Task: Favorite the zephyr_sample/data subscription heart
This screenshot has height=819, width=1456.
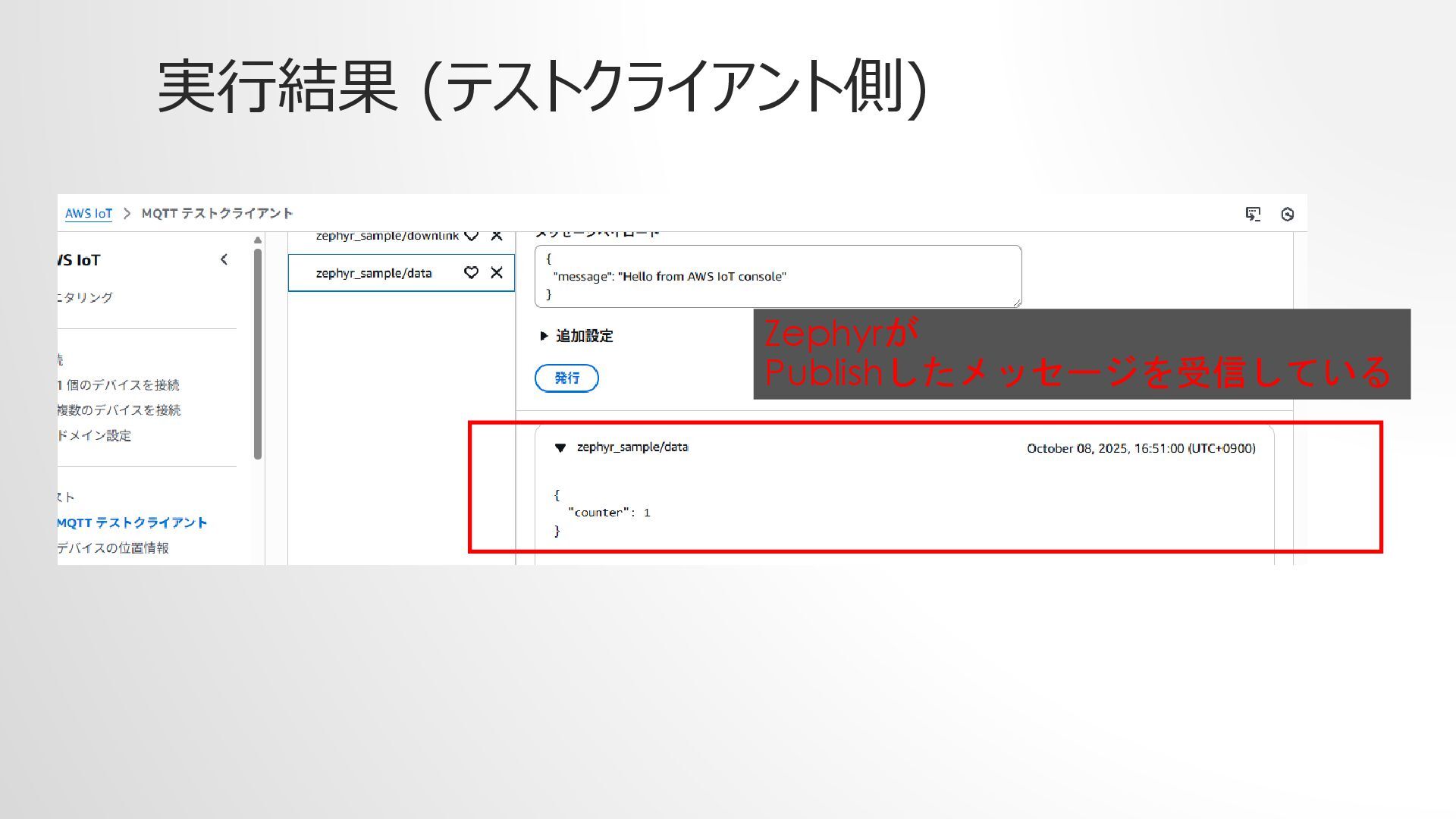Action: click(471, 272)
